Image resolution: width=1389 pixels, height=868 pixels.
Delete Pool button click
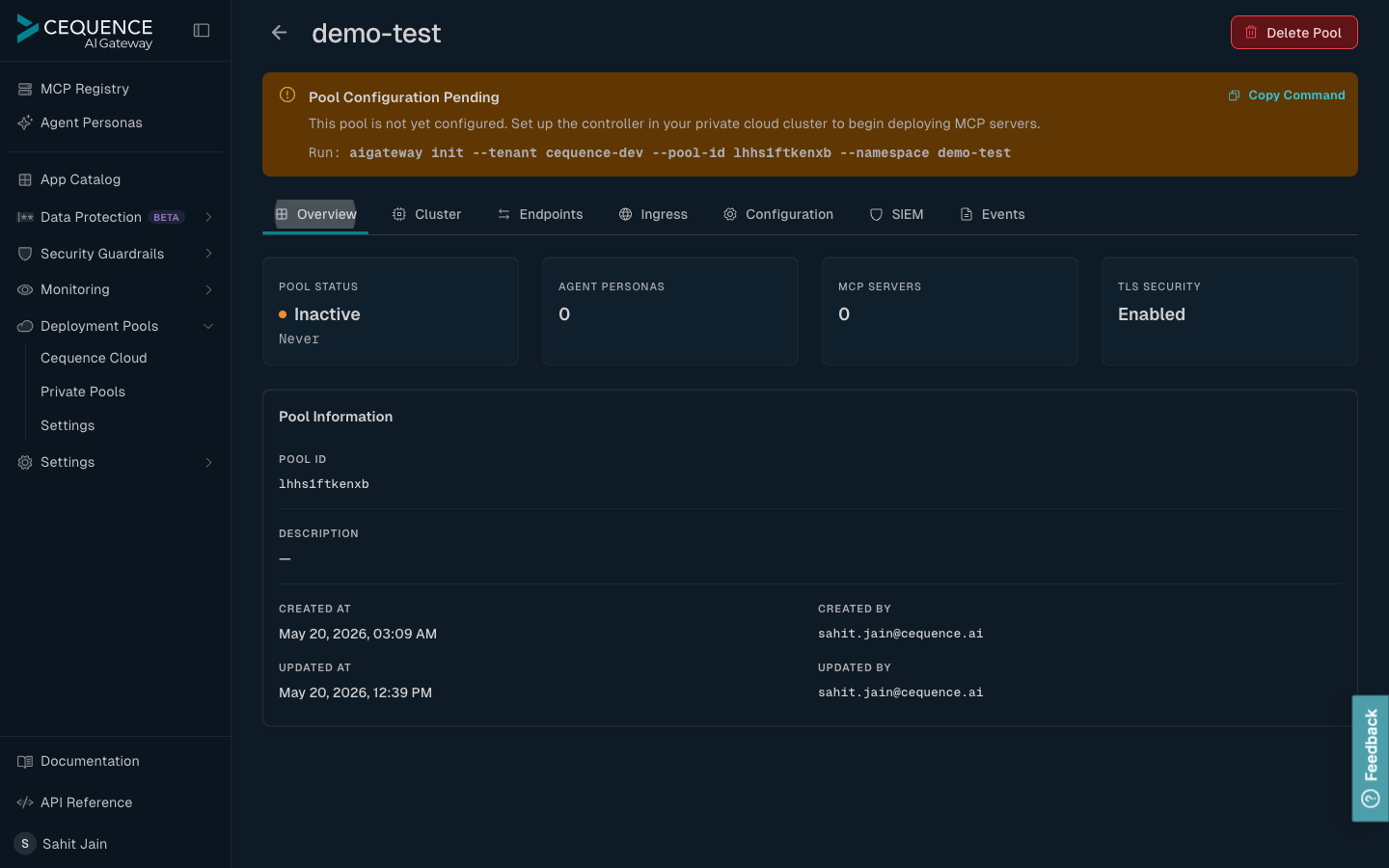click(1294, 32)
